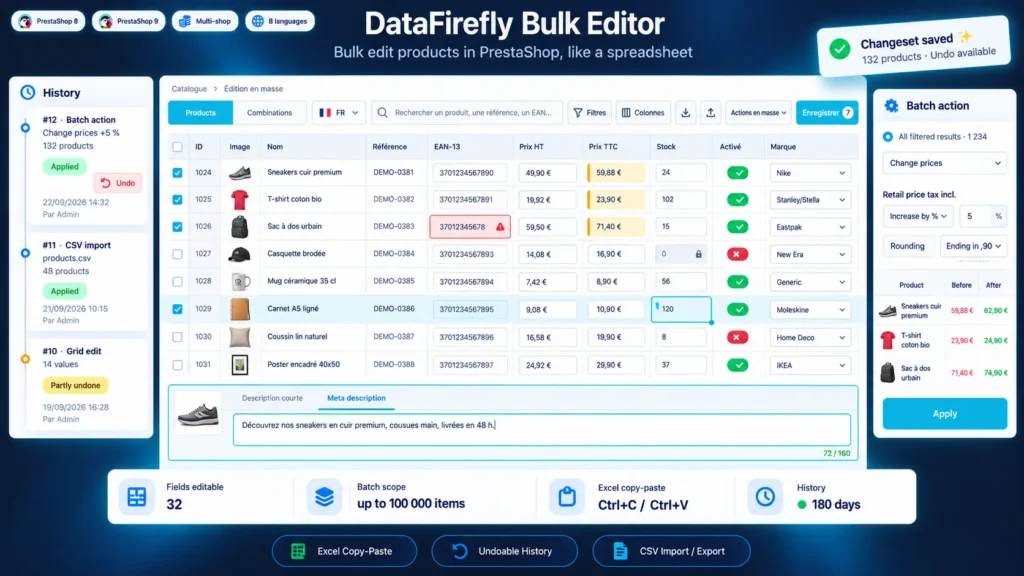Uncheck the row 1025 T-shirt checkbox
1024x576 pixels.
[x=178, y=199]
